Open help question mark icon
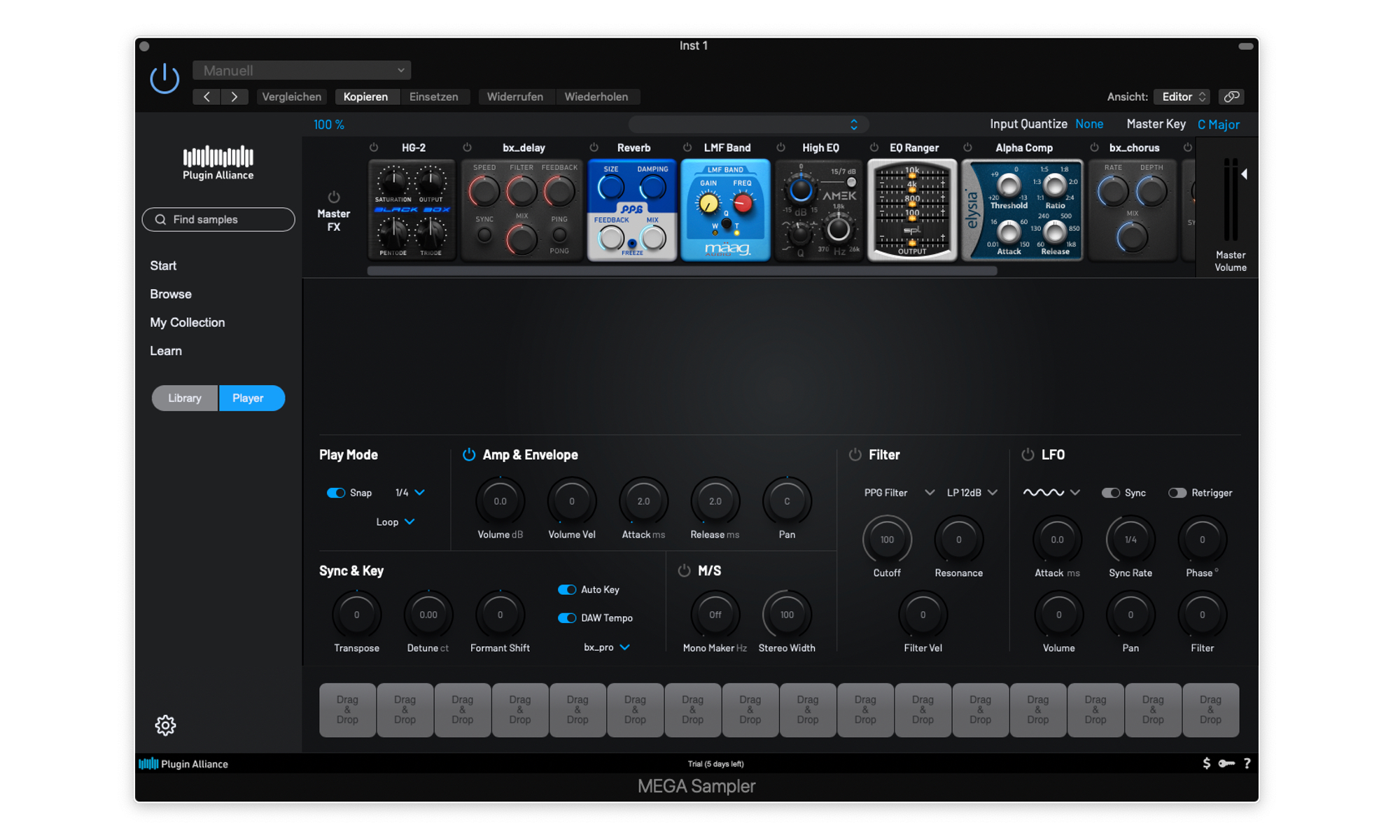The width and height of the screenshot is (1400, 840). click(x=1247, y=764)
